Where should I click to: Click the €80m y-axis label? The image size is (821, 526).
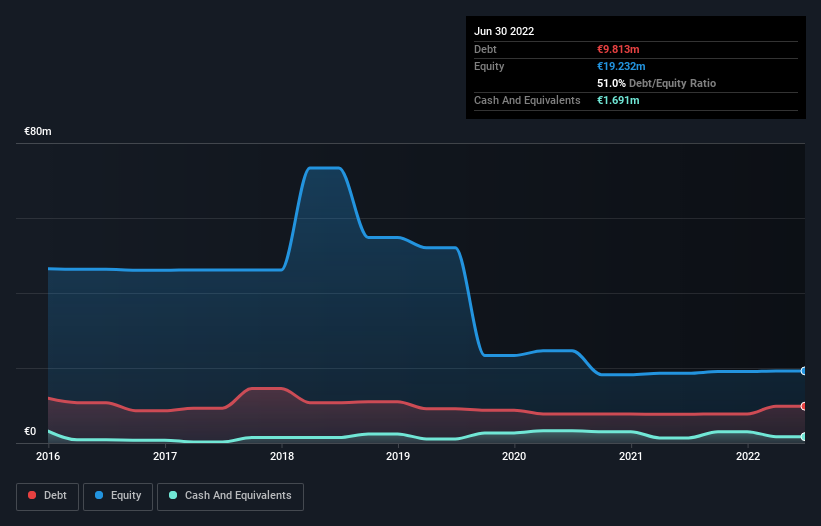pyautogui.click(x=38, y=131)
